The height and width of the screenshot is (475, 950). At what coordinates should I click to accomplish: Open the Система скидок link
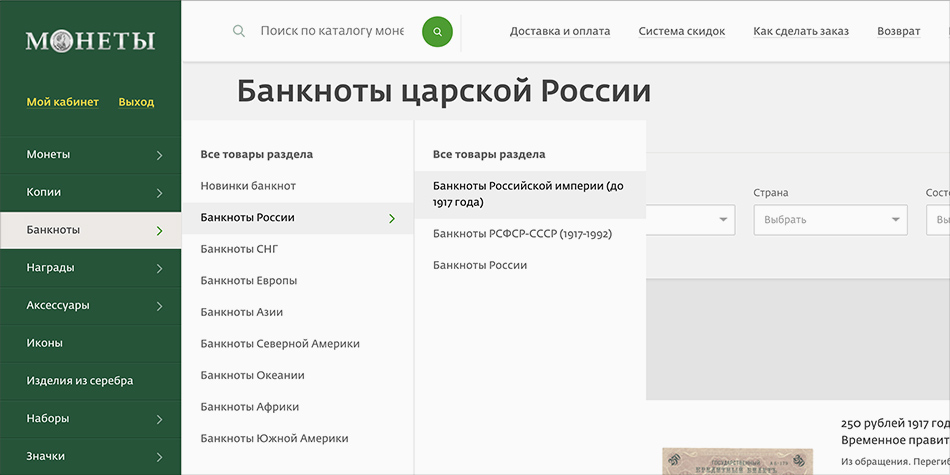coord(682,32)
